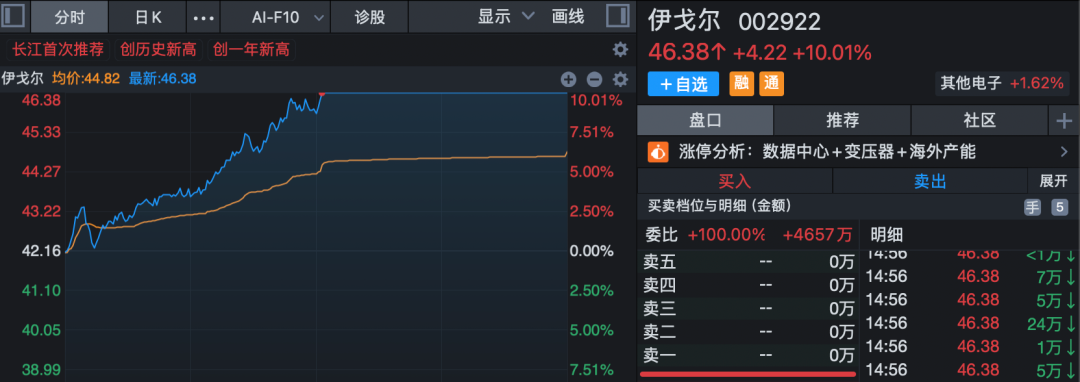Click the 买入 buy button
Image resolution: width=1080 pixels, height=382 pixels.
click(x=734, y=181)
